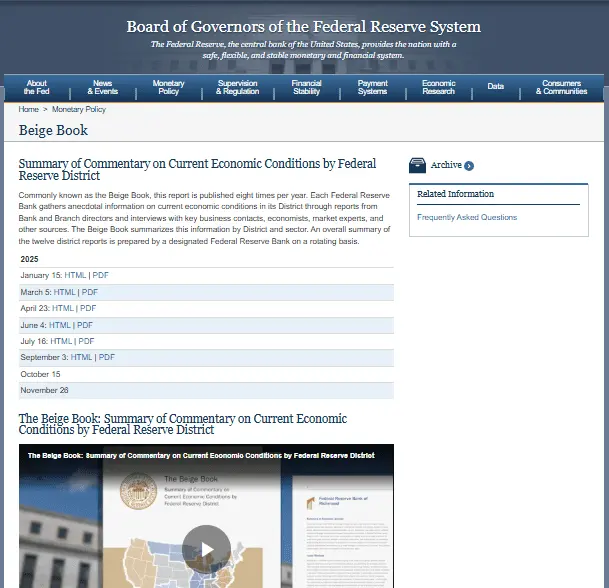Open the Economic Research menu
Image resolution: width=609 pixels, height=588 pixels.
pos(438,87)
